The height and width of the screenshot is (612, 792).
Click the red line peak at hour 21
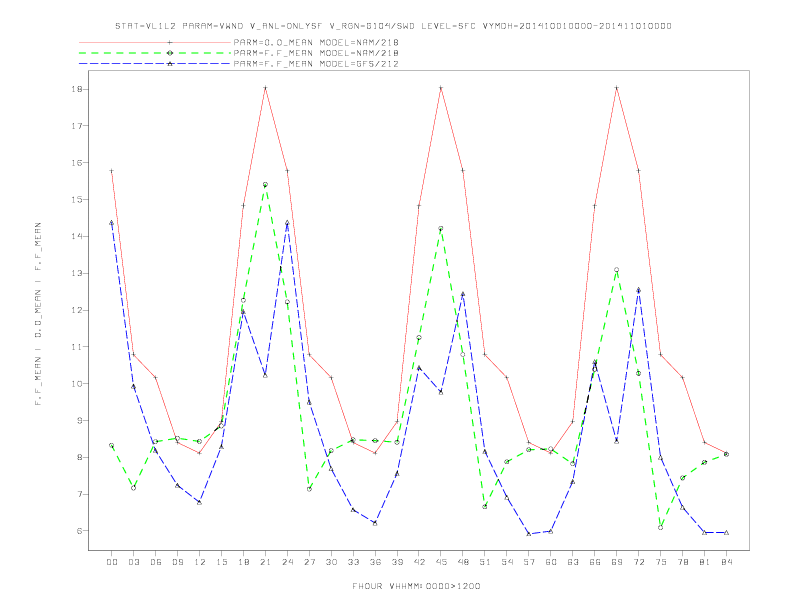pos(265,88)
